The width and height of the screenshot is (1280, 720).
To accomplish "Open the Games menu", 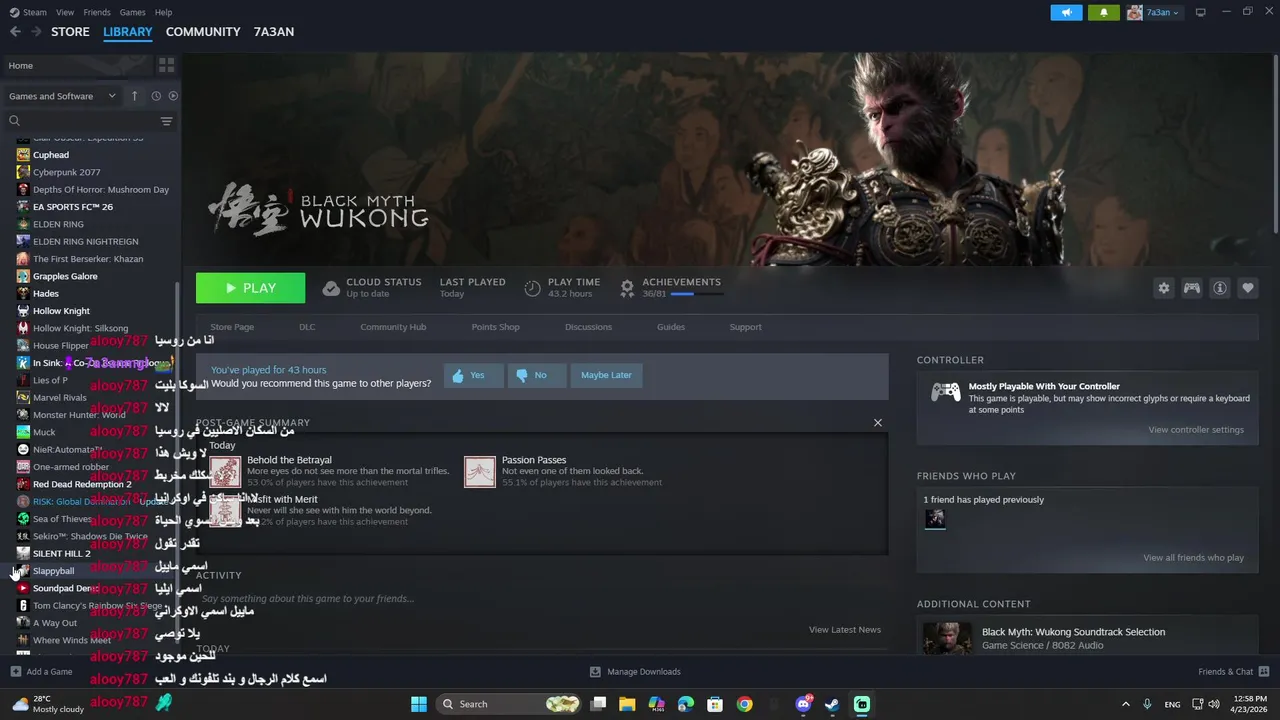I will click(x=132, y=12).
